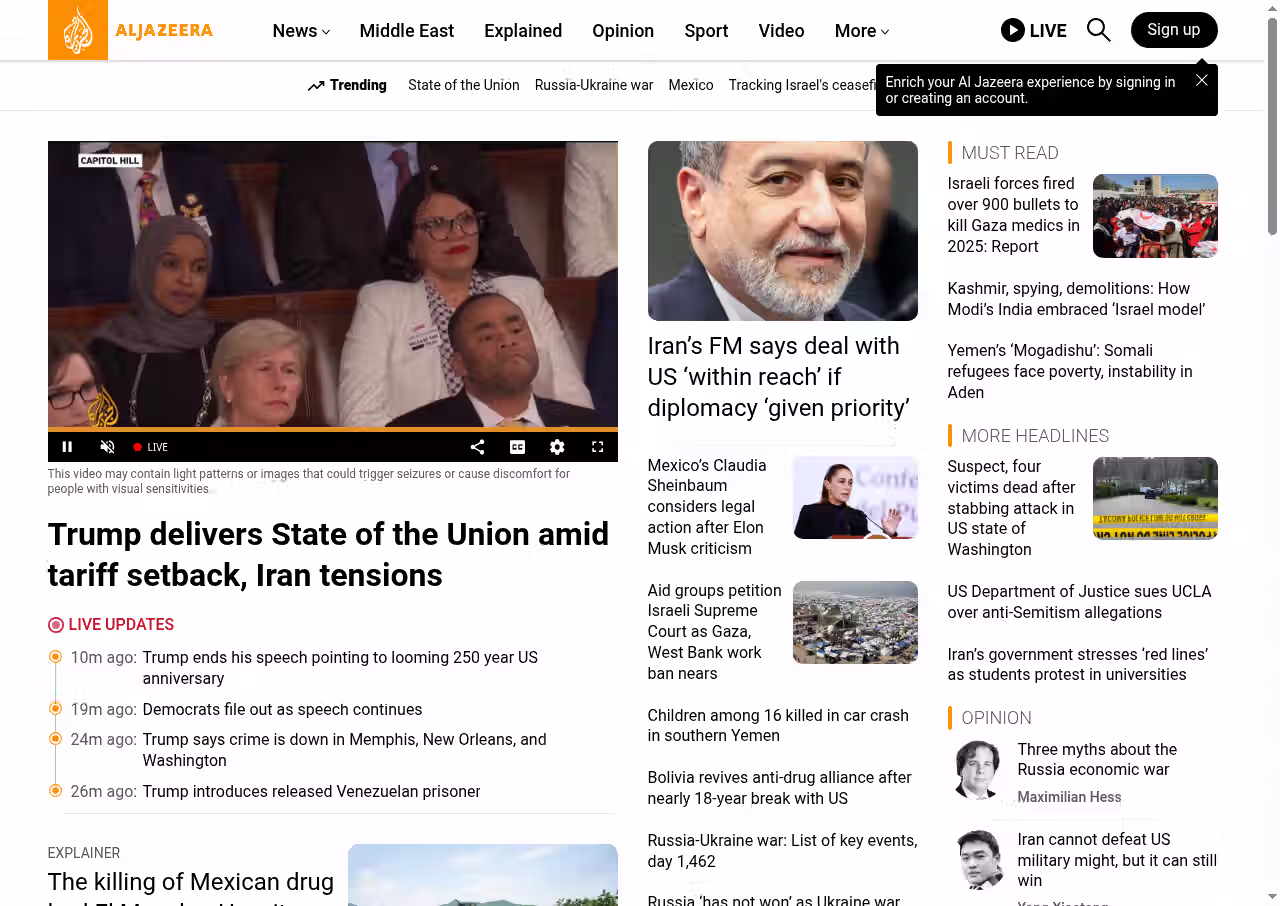Screen dimensions: 1280x906
Task: Unmute the video player
Action: coord(107,447)
